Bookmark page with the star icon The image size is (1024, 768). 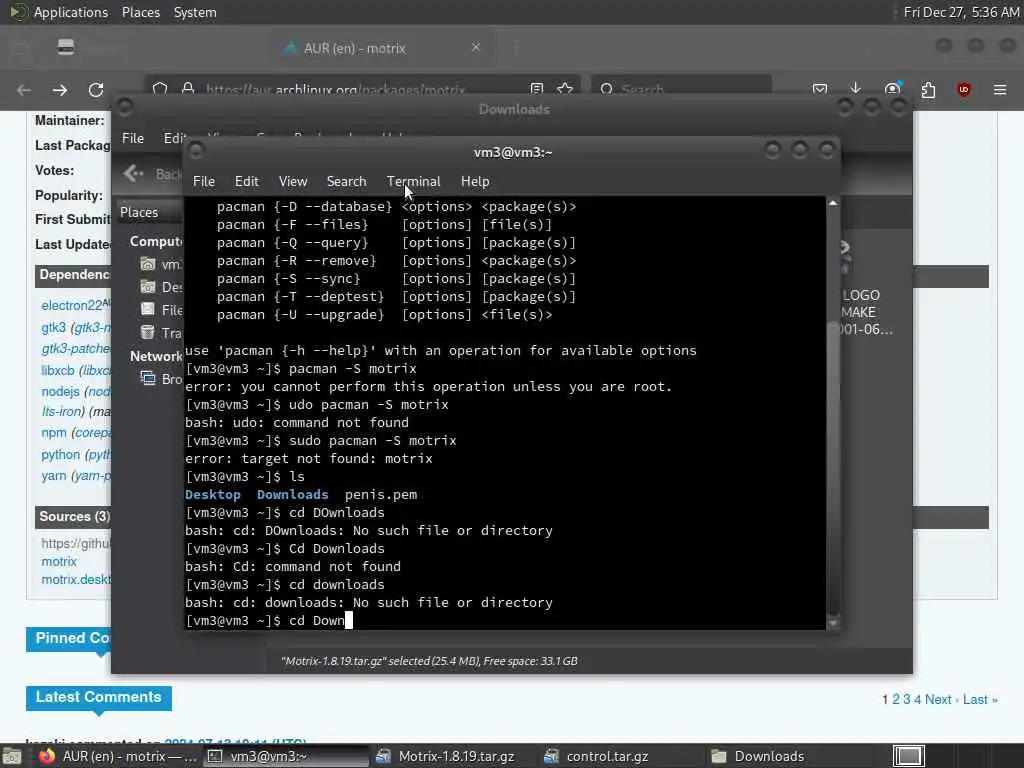(566, 88)
